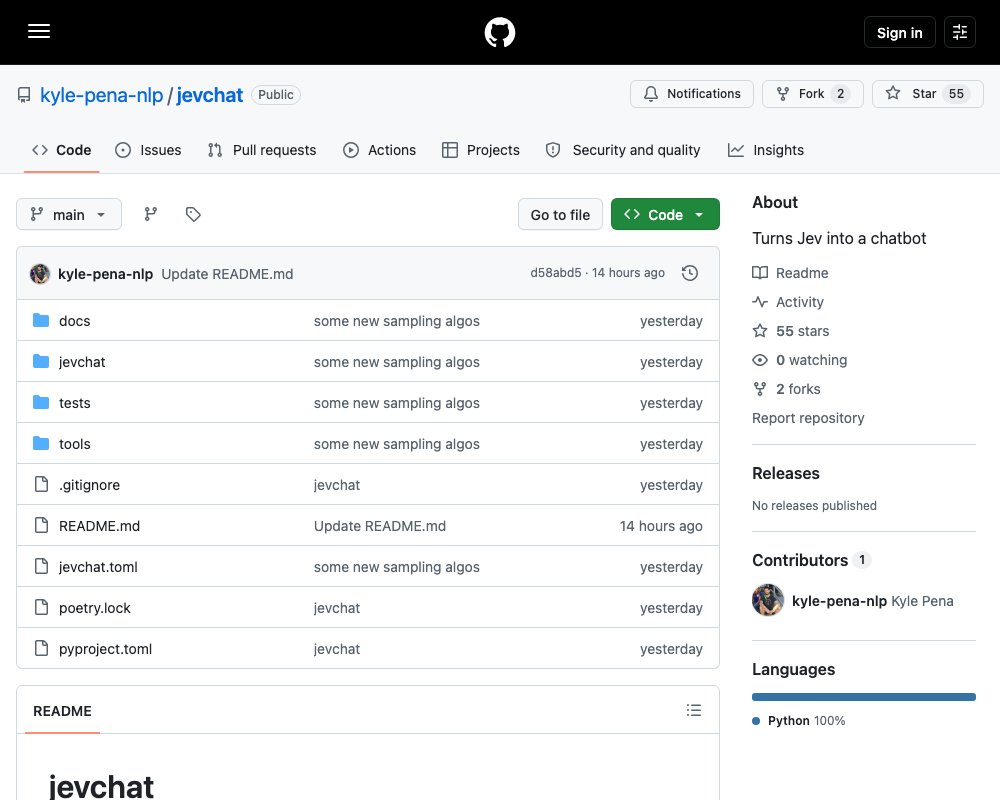Click the Notifications bell button
The image size is (1000, 800).
click(691, 94)
